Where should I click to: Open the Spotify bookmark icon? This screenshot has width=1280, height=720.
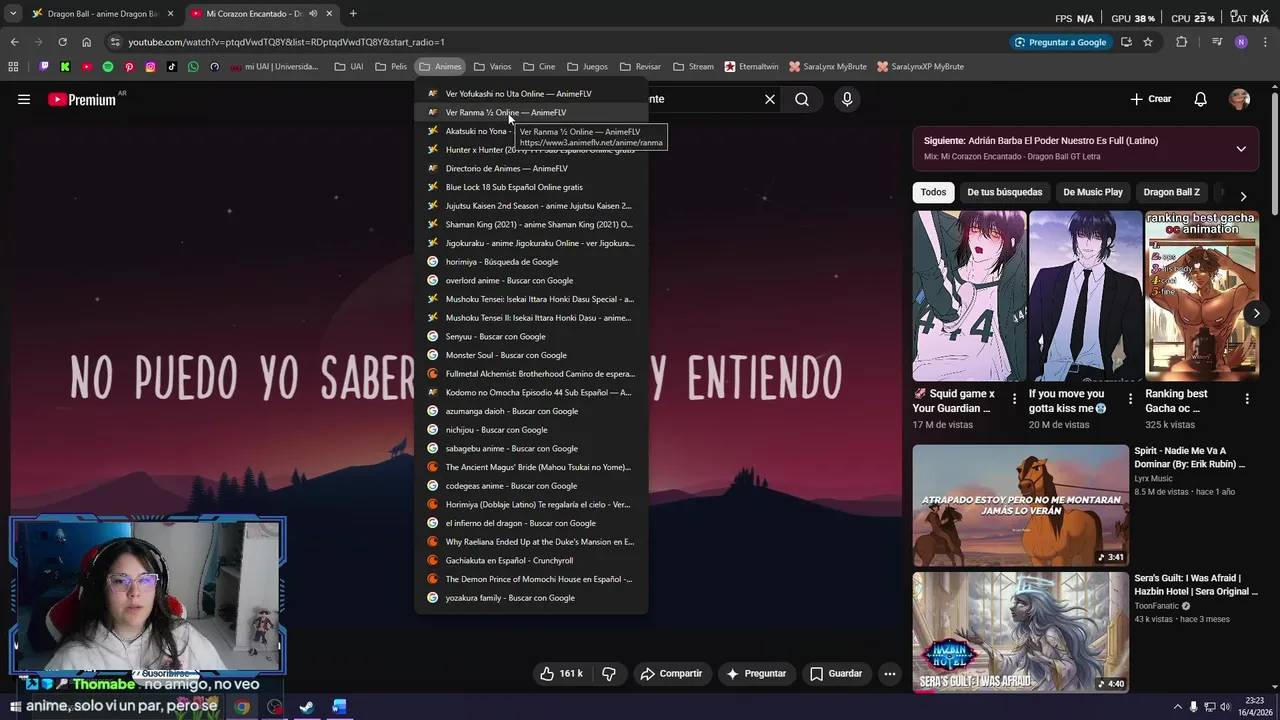(108, 67)
